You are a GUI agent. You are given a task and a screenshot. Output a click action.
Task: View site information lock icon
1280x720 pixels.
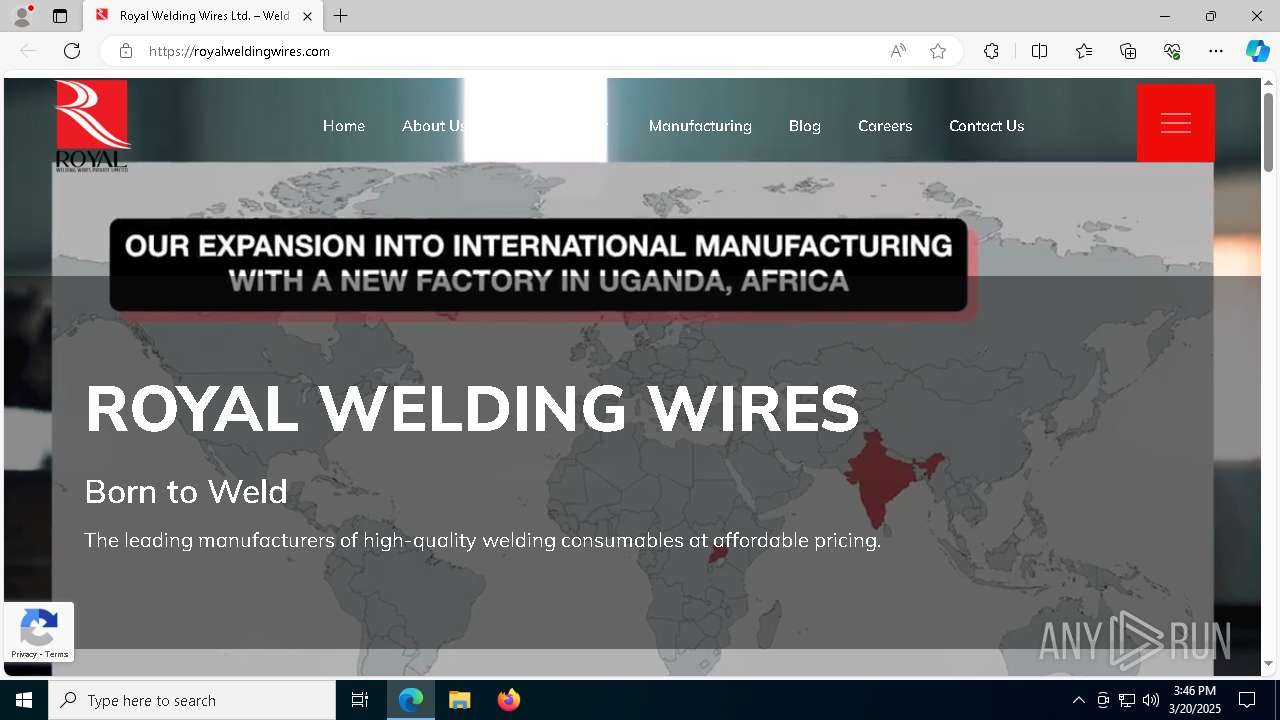[x=126, y=51]
